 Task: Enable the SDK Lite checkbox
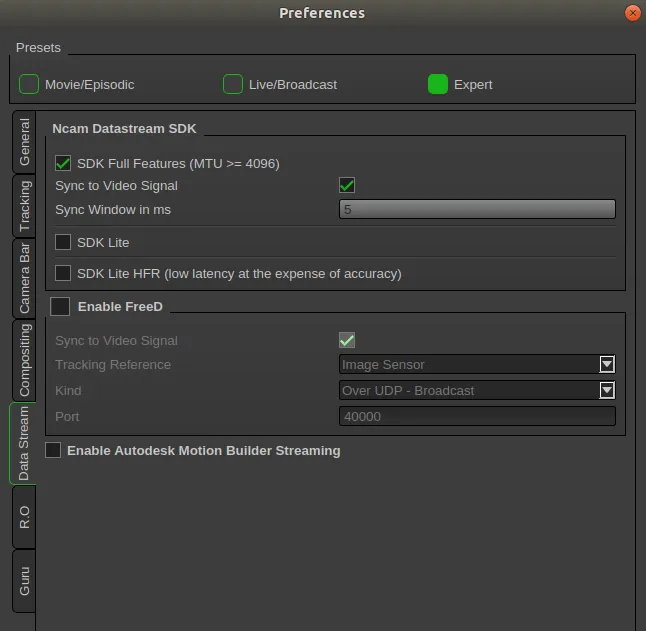coord(63,242)
